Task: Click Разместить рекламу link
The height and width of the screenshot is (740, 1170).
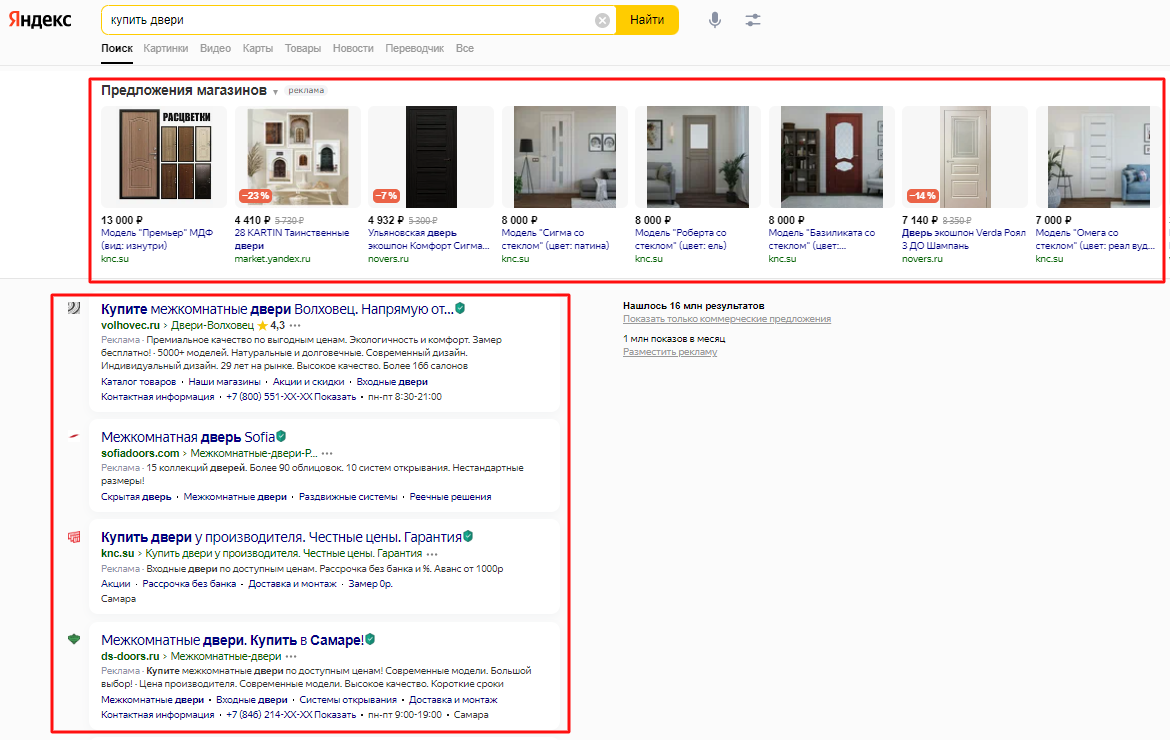Action: pyautogui.click(x=670, y=352)
